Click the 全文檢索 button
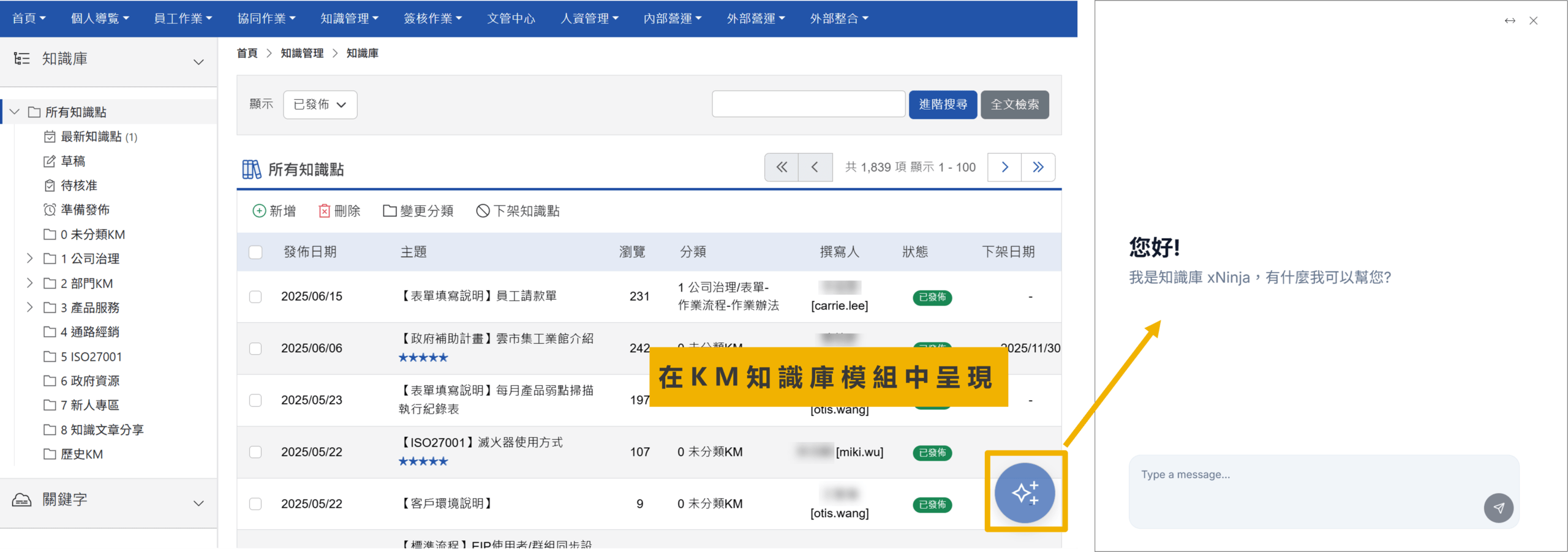Screen dimensions: 1568x552 click(1014, 105)
